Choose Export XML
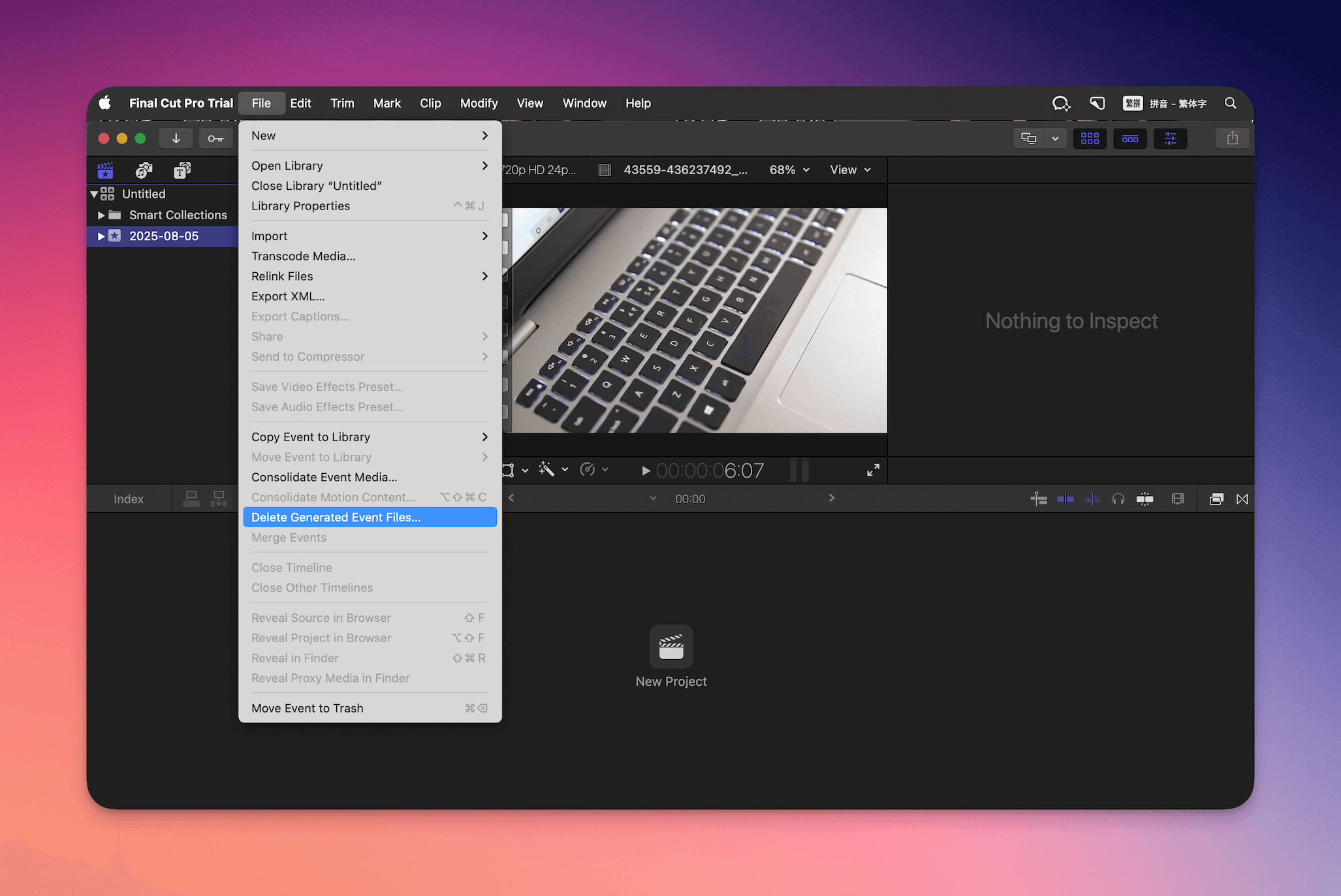Image resolution: width=1341 pixels, height=896 pixels. coord(370,296)
